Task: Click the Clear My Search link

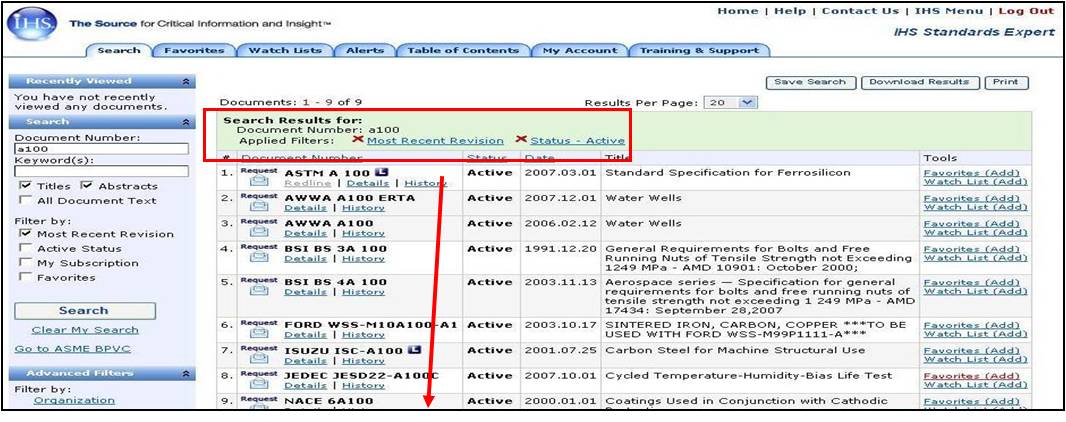Action: click(x=85, y=330)
